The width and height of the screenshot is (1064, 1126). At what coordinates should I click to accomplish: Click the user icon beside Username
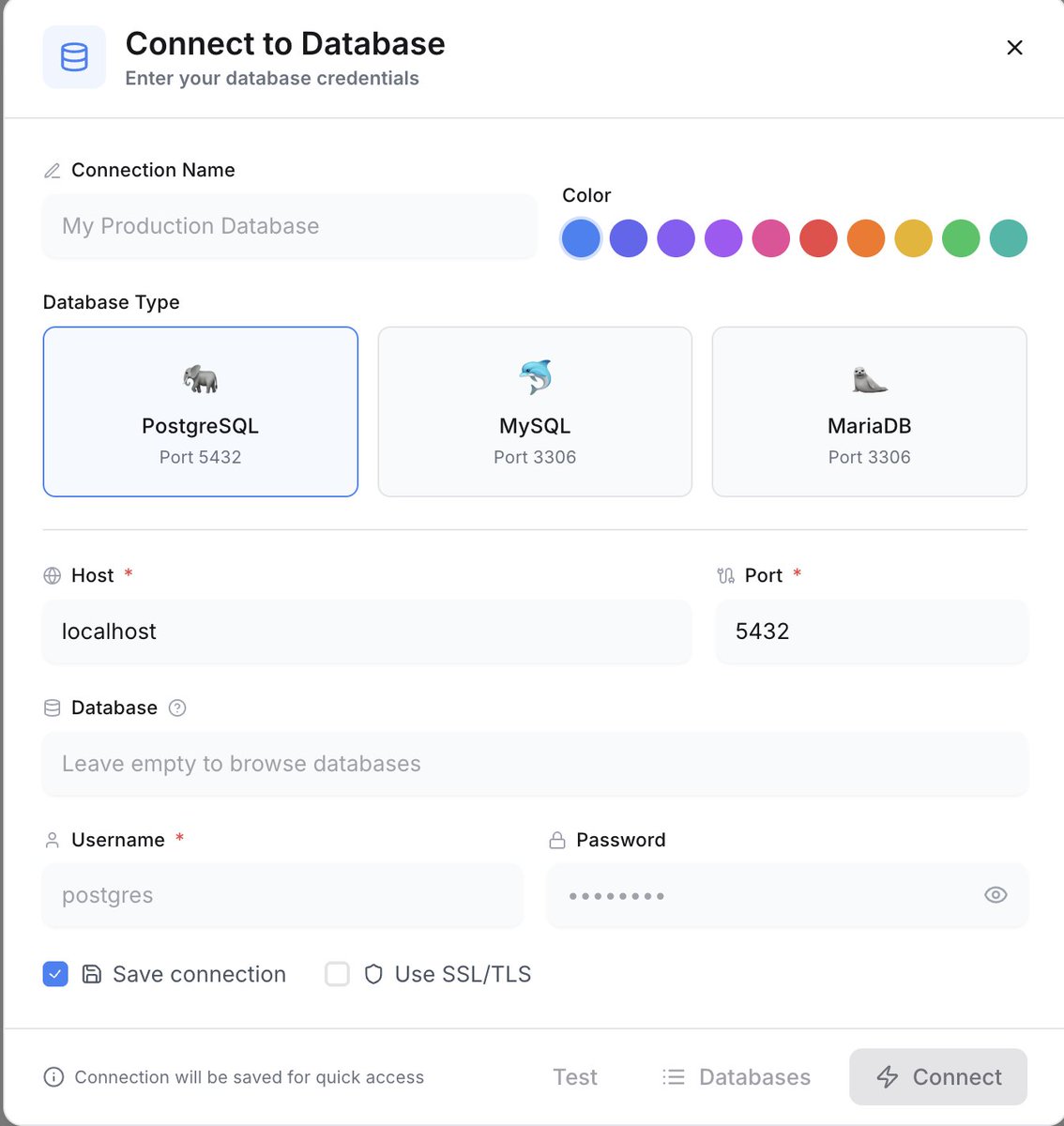(x=53, y=841)
